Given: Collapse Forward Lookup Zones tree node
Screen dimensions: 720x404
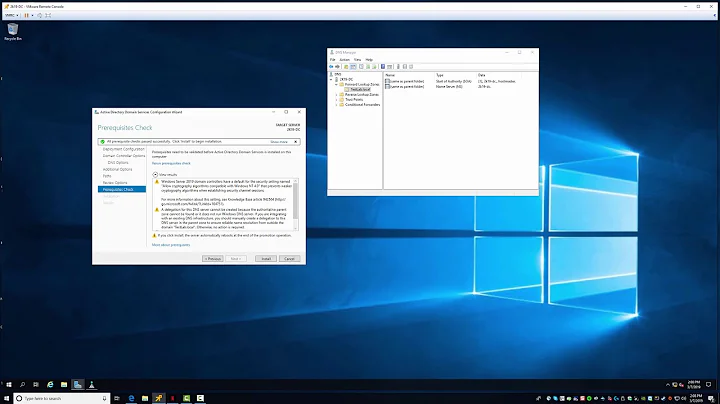Looking at the screenshot, I should point(336,84).
